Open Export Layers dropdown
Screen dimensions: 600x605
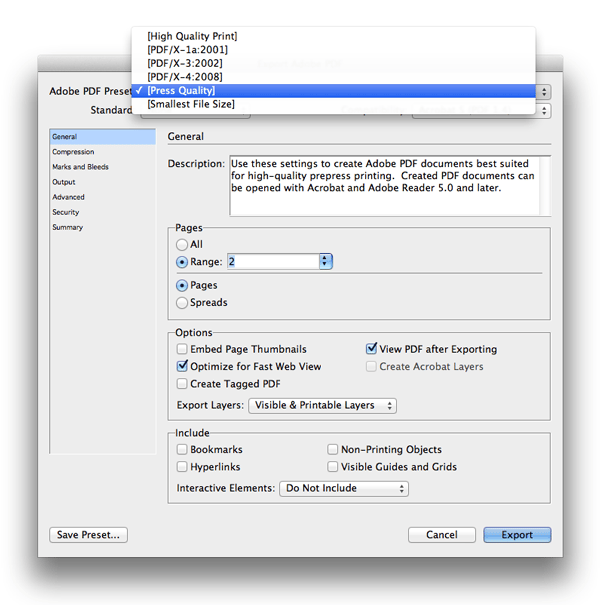coord(323,406)
